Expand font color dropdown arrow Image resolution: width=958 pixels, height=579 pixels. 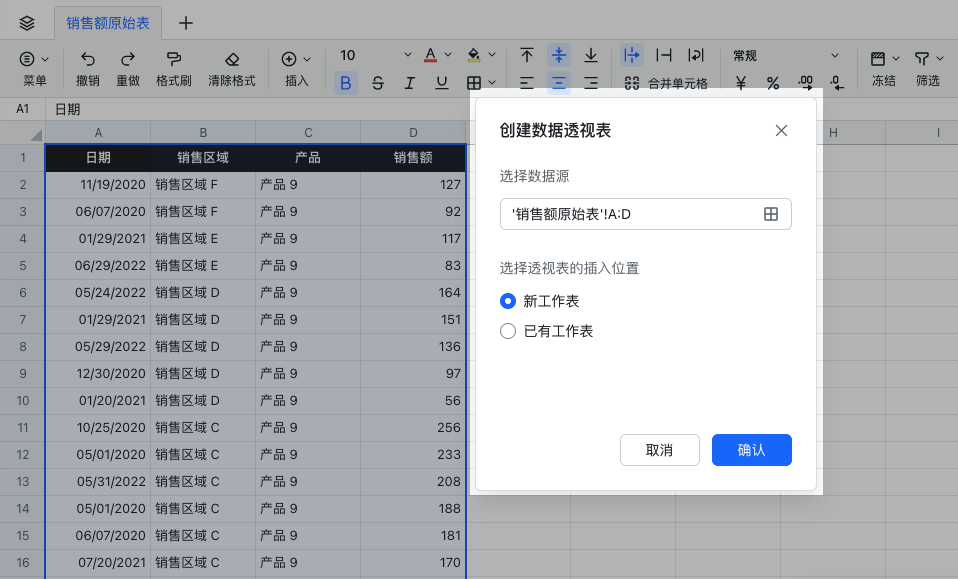[x=448, y=55]
